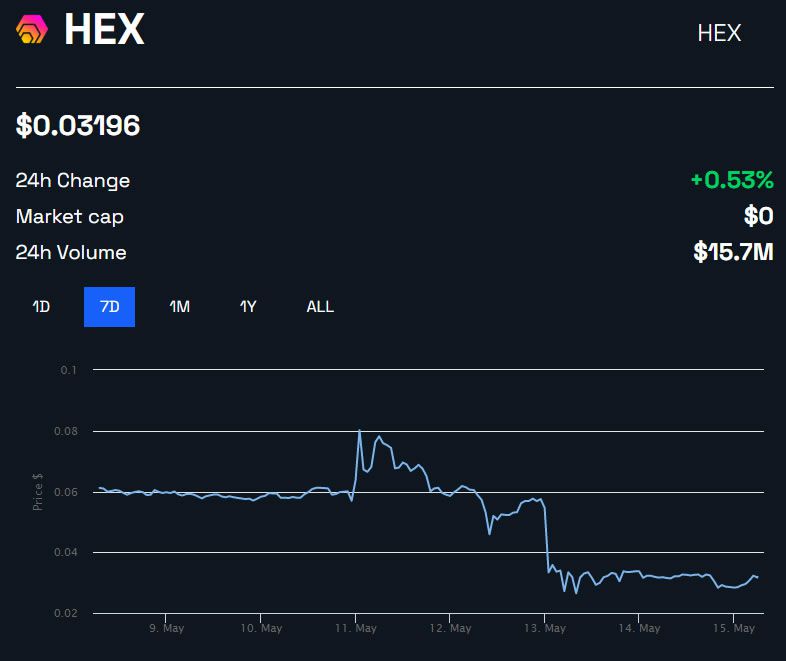Click the HEX hexagon logo icon
Screen dimensions: 786x661
coord(32,30)
